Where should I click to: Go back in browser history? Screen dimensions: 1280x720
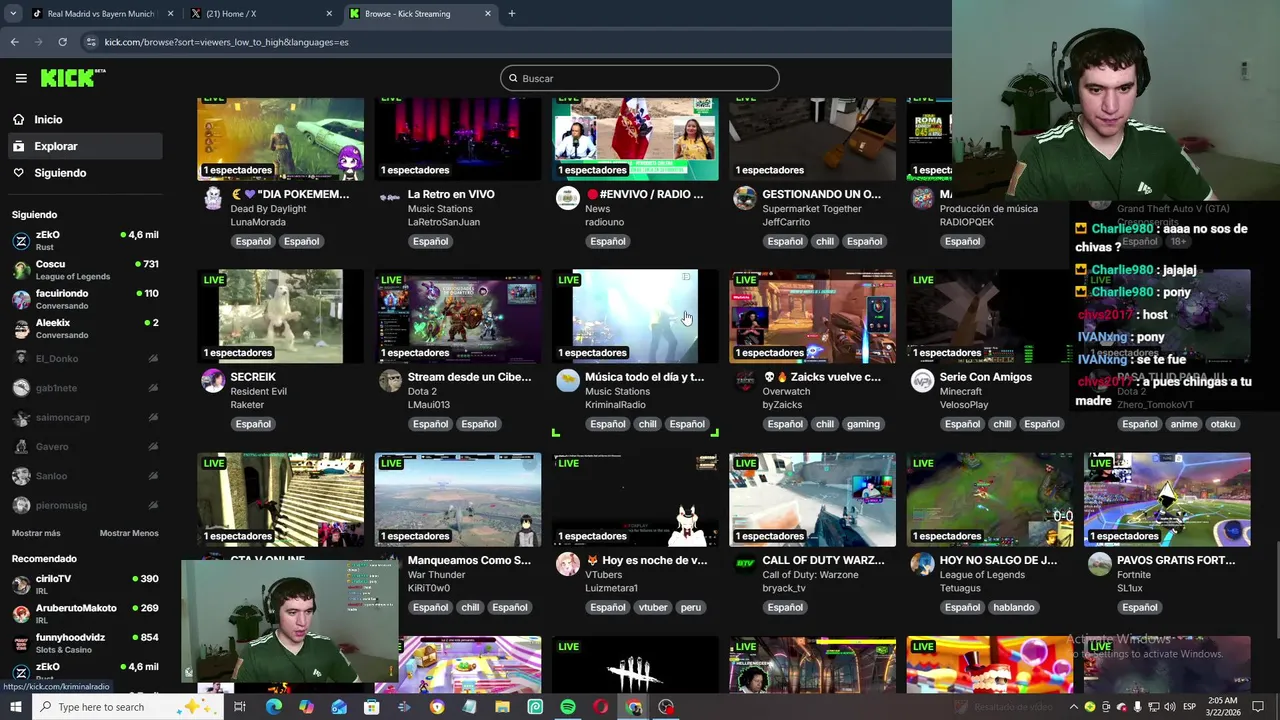(x=14, y=42)
